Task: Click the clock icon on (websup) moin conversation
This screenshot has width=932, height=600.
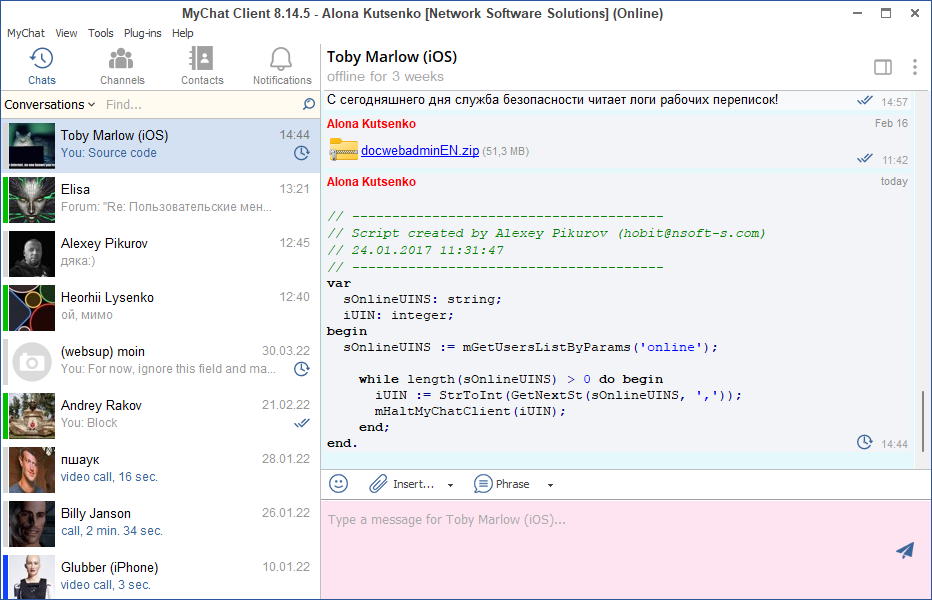Action: point(302,368)
